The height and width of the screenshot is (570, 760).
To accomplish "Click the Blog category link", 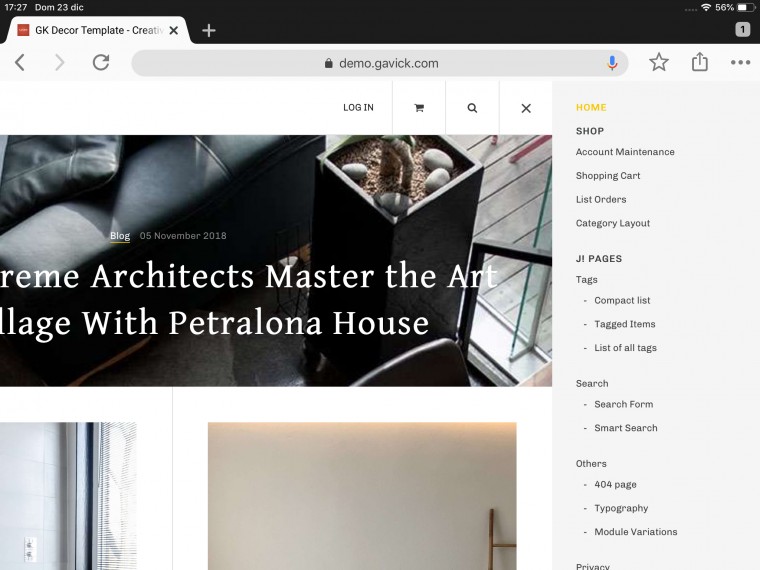I will (120, 236).
